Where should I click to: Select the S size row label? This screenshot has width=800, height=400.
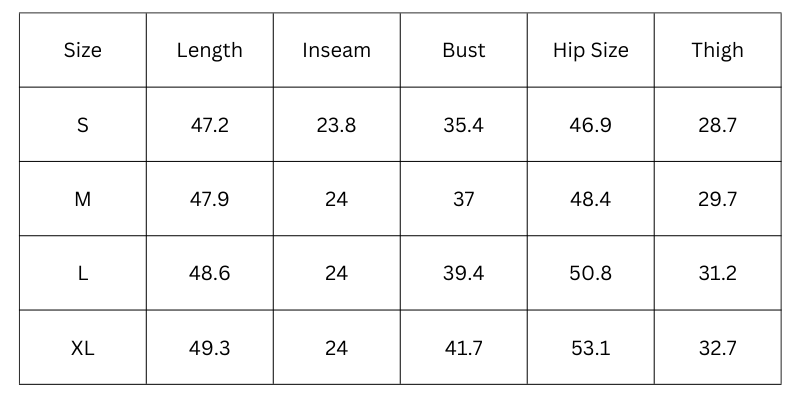point(83,125)
